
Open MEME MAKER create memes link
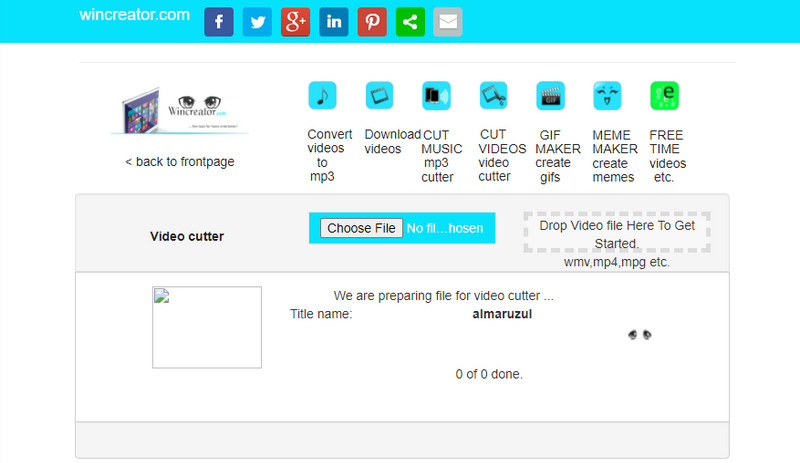615,156
